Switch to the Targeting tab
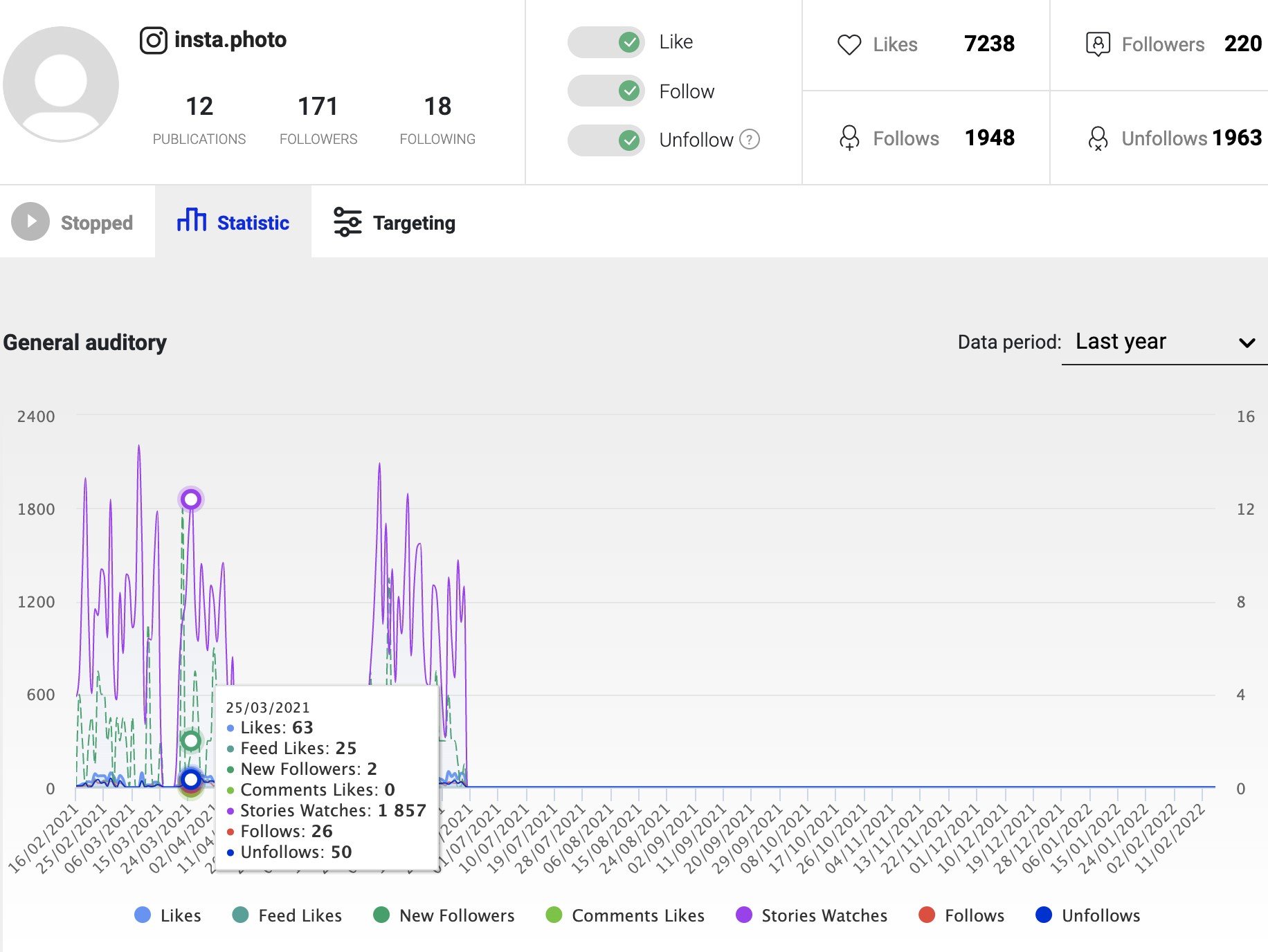Viewport: 1268px width, 952px height. [395, 222]
